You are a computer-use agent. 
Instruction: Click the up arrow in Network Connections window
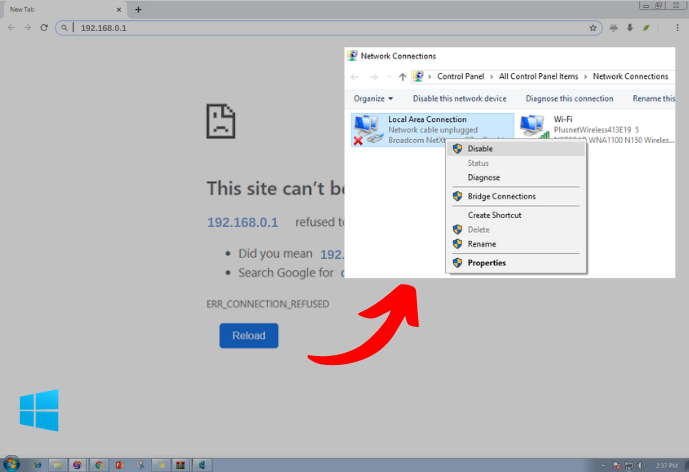click(402, 77)
